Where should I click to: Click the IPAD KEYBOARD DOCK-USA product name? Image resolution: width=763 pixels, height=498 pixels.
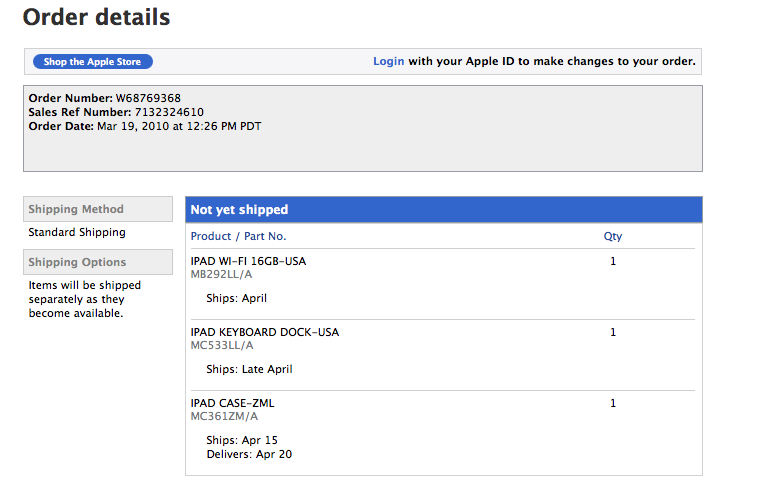pyautogui.click(x=264, y=332)
